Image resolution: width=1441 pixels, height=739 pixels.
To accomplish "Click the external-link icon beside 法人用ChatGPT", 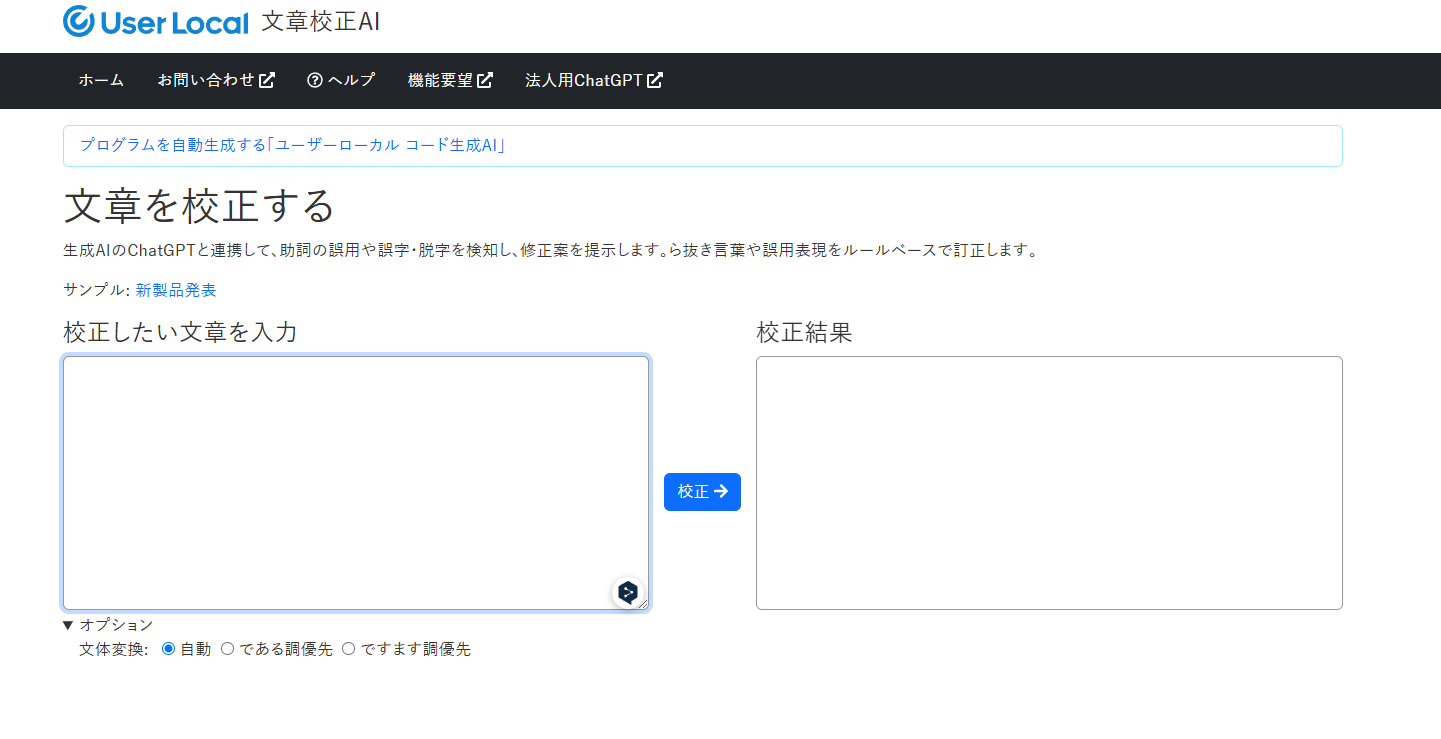I will coord(656,80).
